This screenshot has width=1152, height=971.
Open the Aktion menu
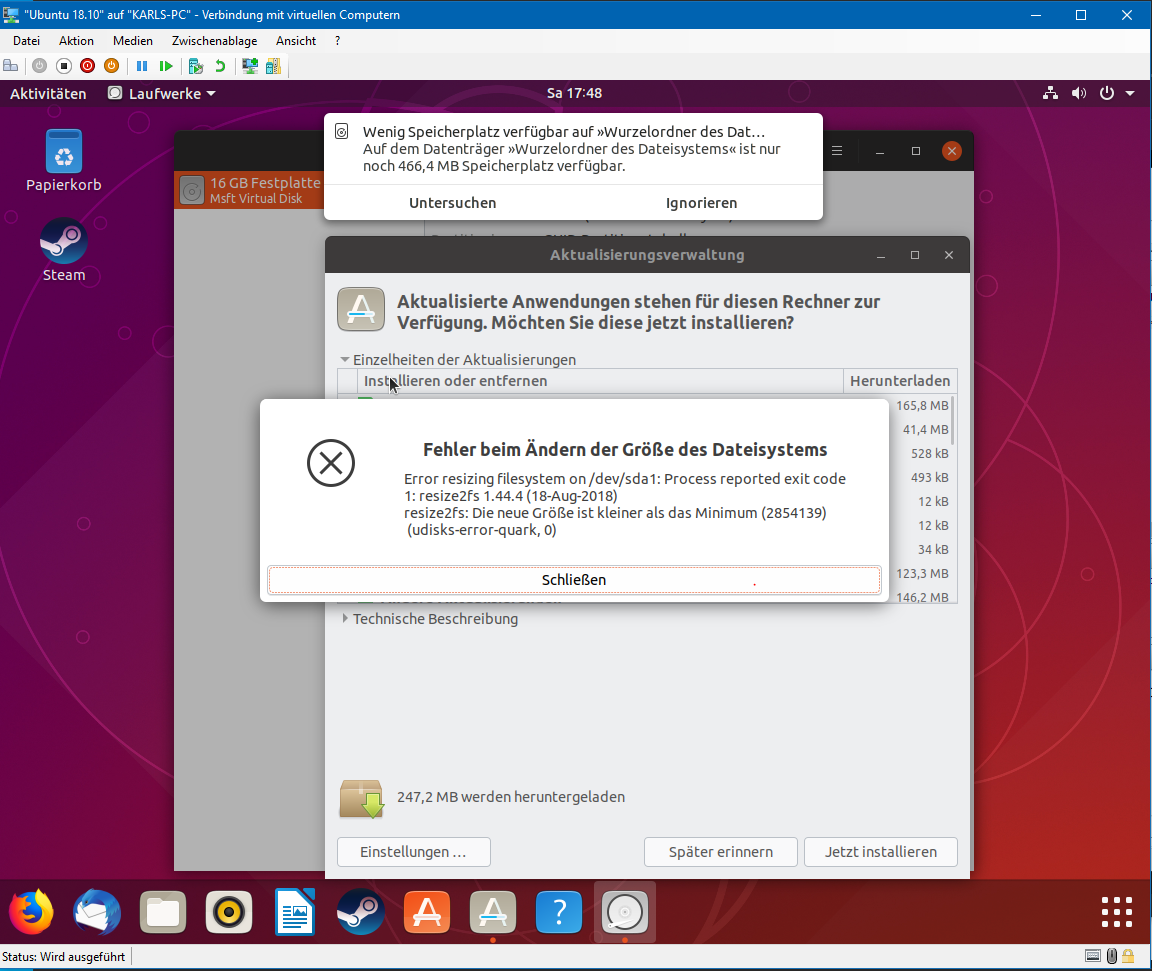(76, 41)
